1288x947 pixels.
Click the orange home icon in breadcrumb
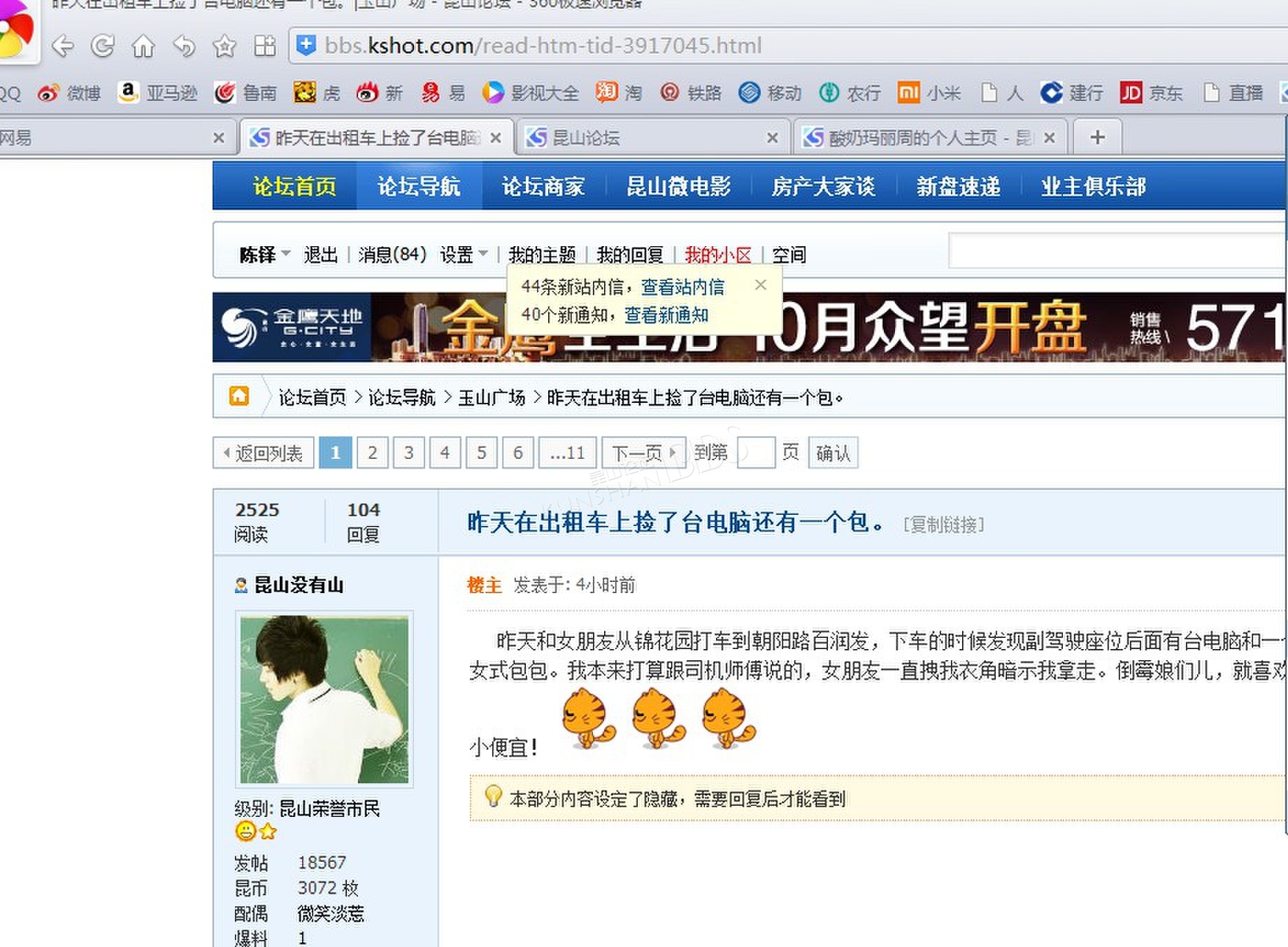pos(239,396)
